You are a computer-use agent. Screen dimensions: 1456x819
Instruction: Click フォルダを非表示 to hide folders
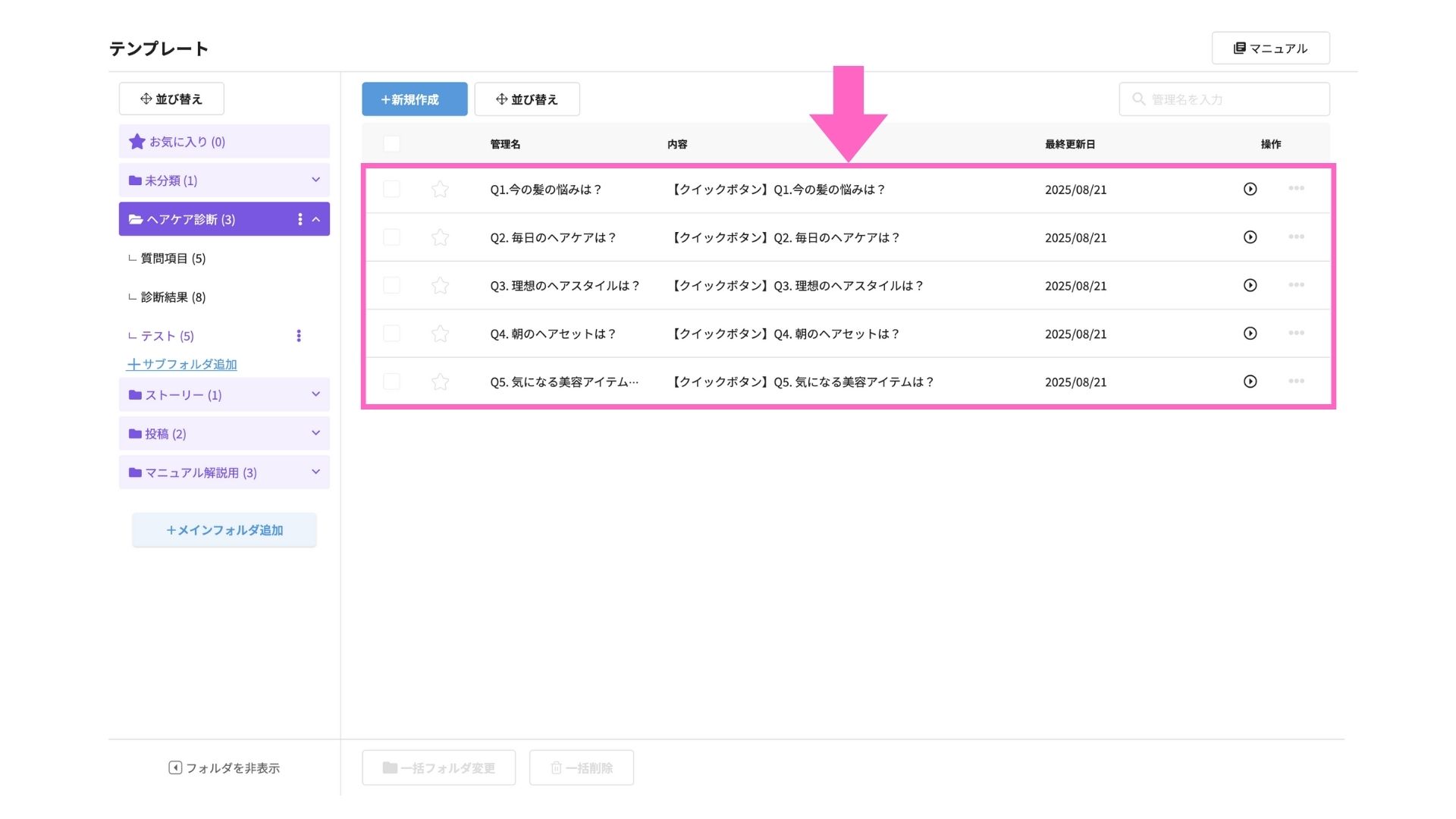point(224,768)
